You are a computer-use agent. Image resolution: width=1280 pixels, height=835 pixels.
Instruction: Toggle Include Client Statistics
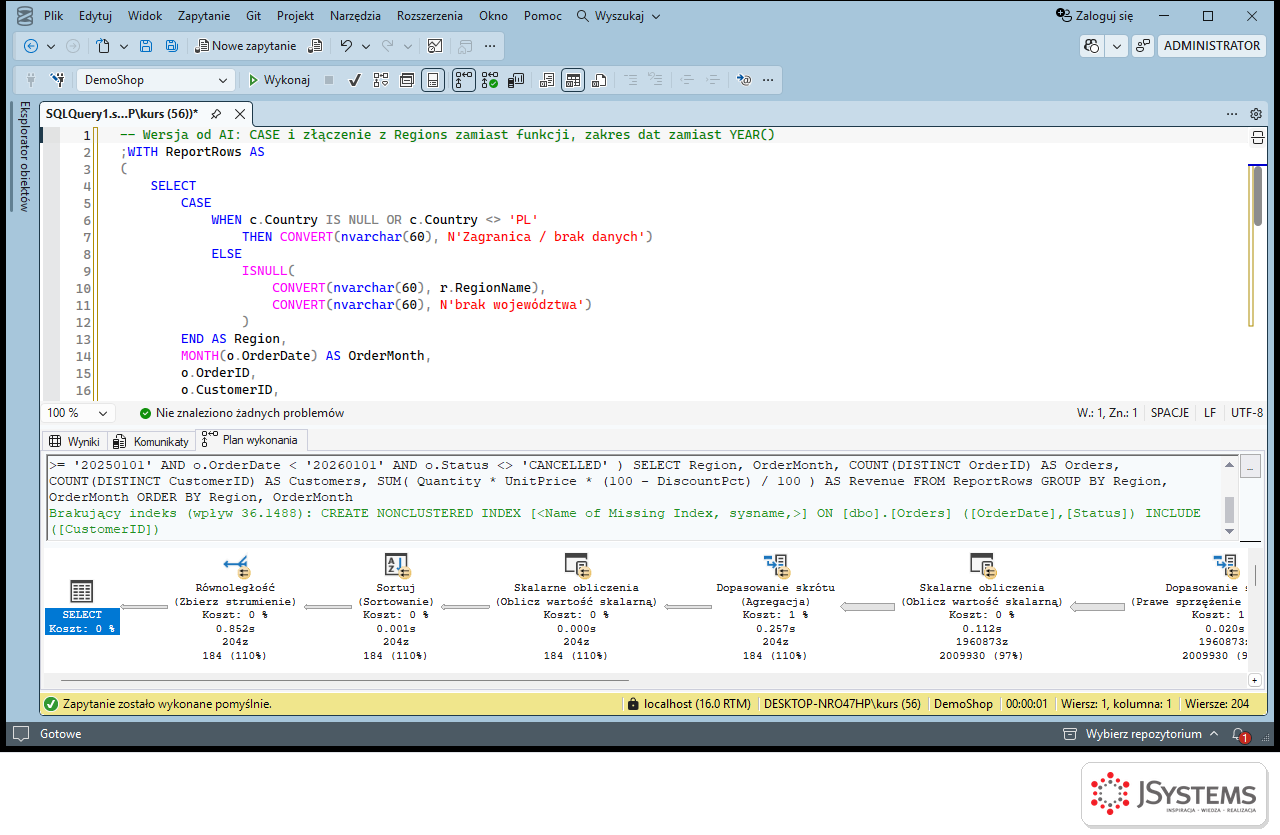coord(517,80)
